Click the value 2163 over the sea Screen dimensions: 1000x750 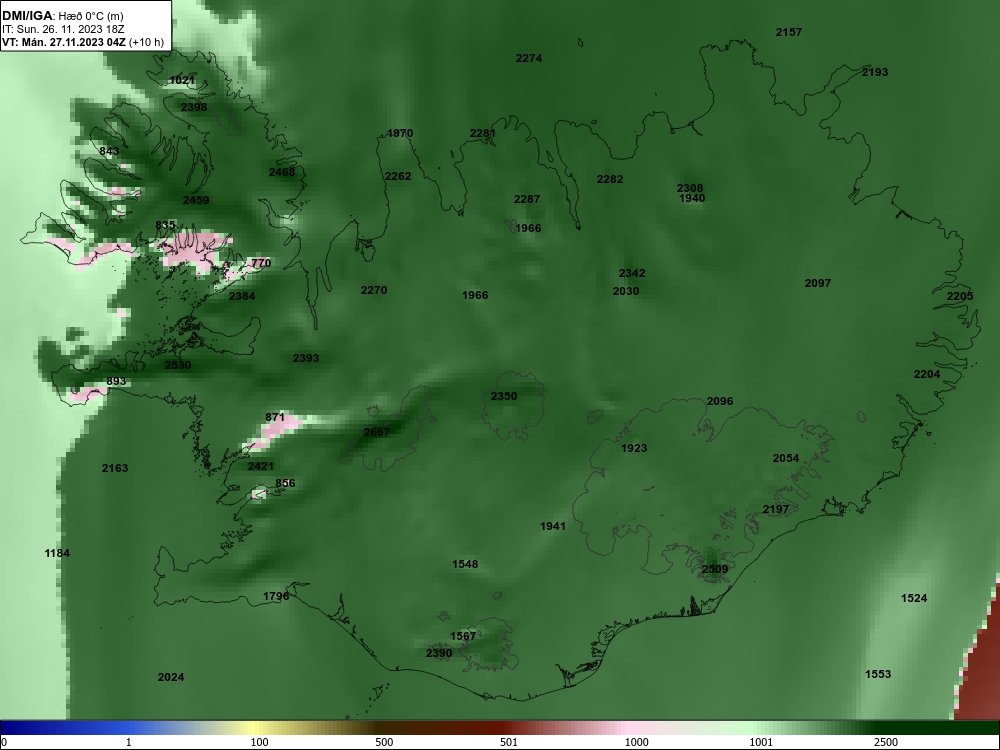point(115,468)
